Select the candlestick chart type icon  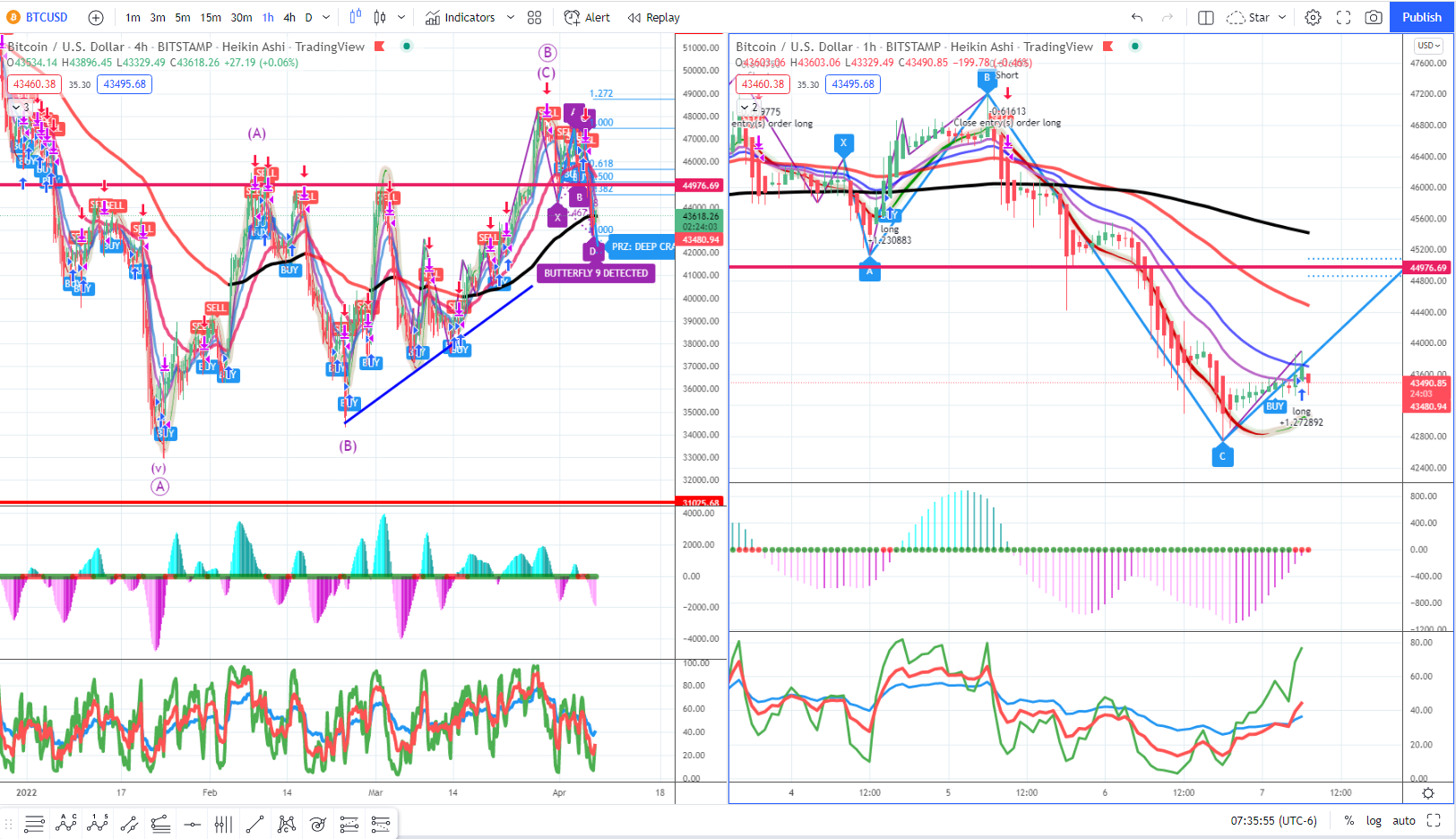point(380,17)
